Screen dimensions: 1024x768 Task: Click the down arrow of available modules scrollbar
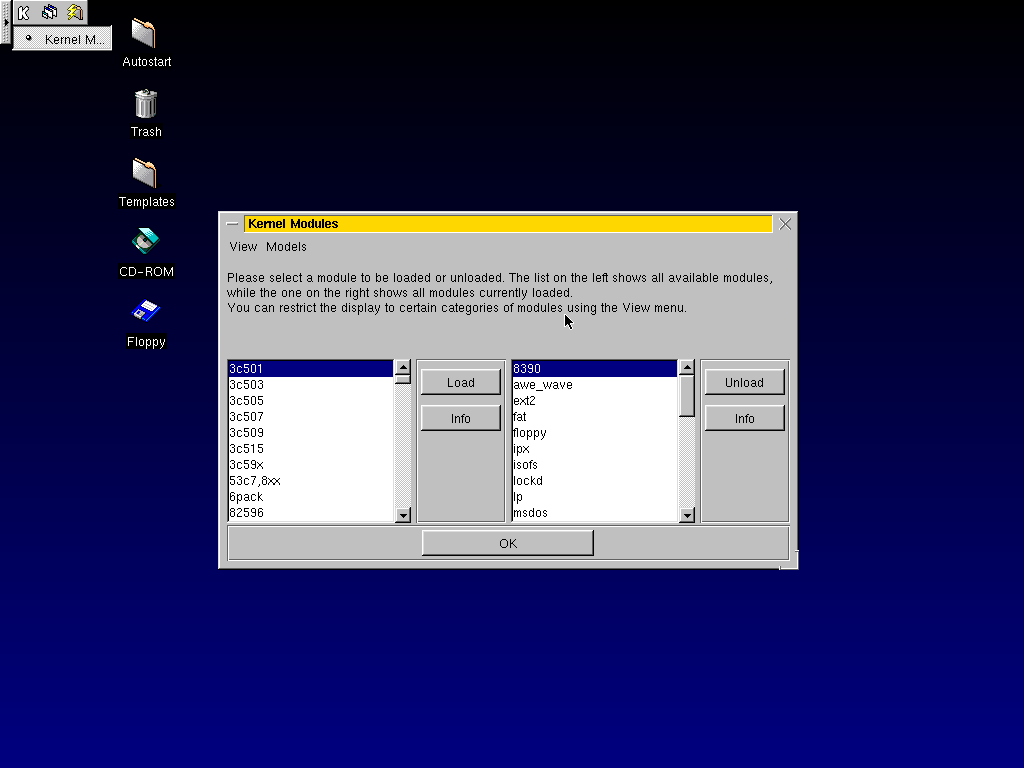[x=402, y=514]
